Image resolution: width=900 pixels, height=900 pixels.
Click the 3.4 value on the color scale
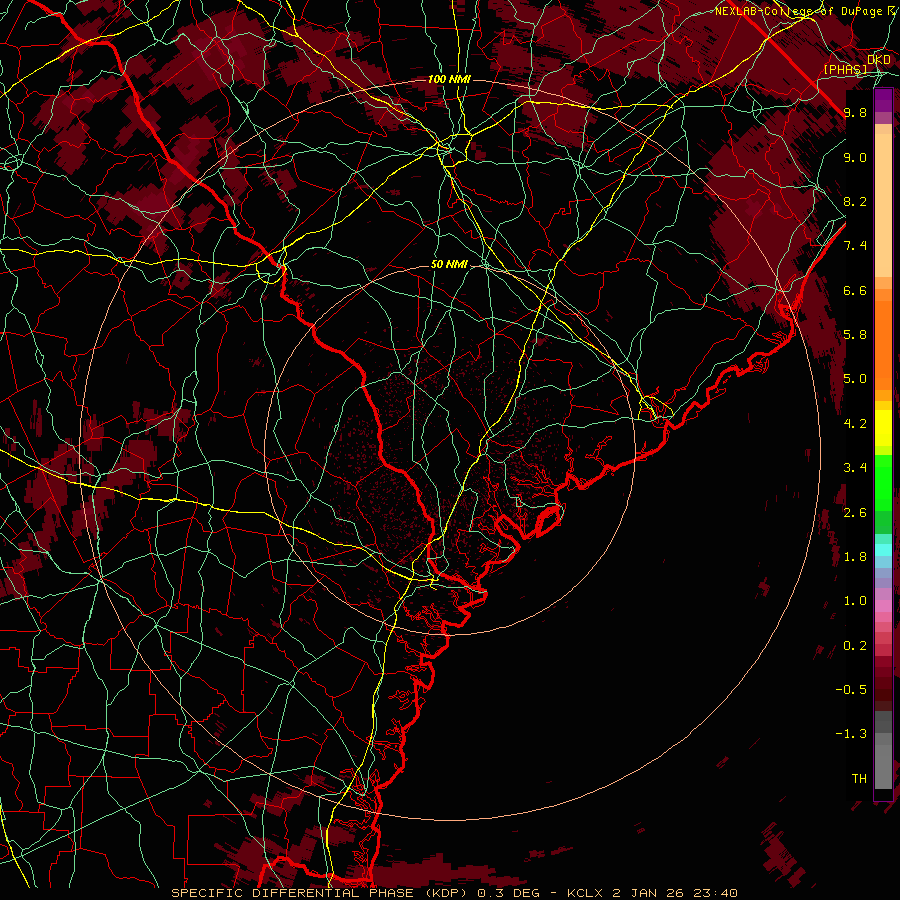(x=855, y=468)
